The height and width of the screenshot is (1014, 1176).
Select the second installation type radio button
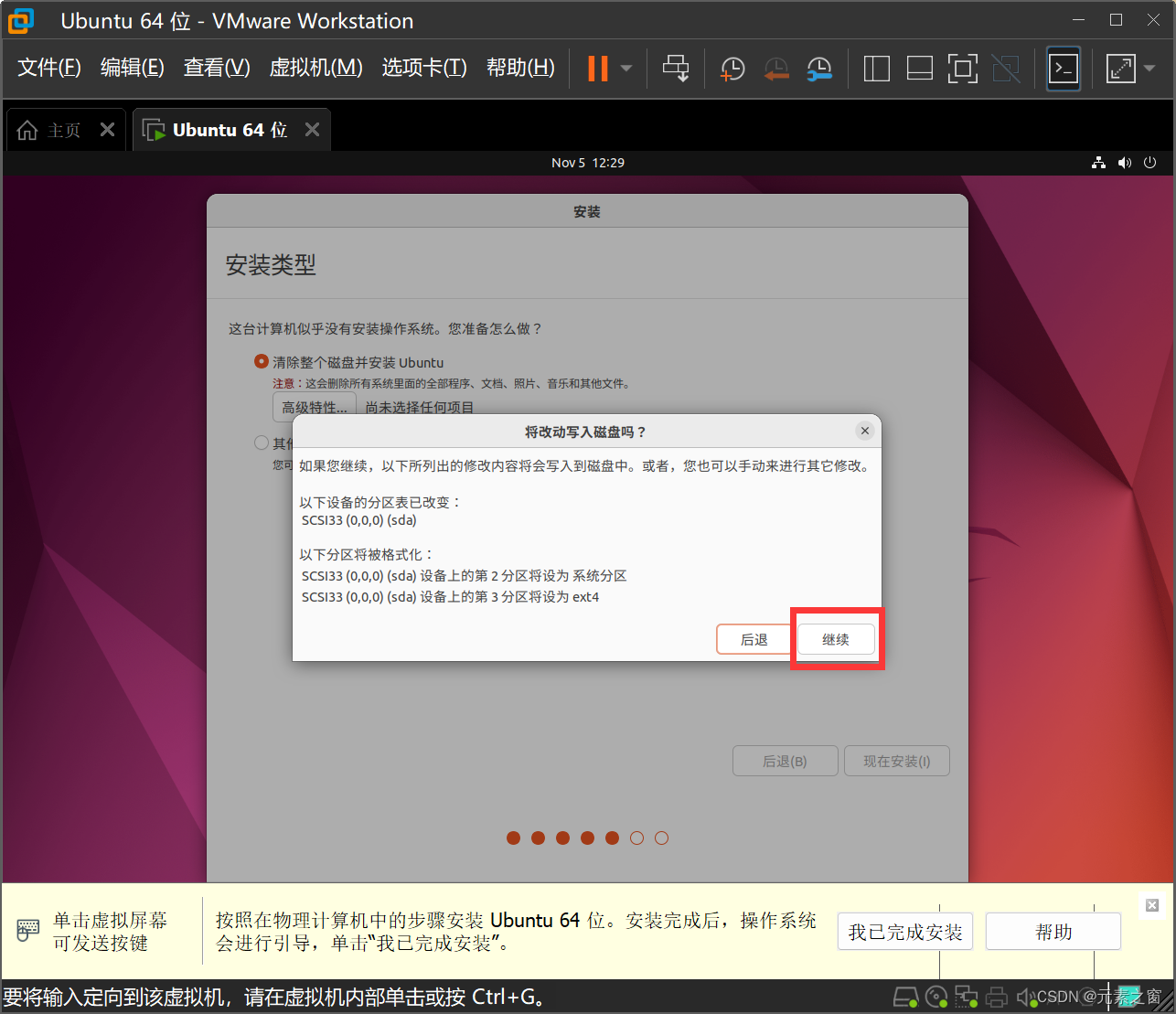pos(262,443)
